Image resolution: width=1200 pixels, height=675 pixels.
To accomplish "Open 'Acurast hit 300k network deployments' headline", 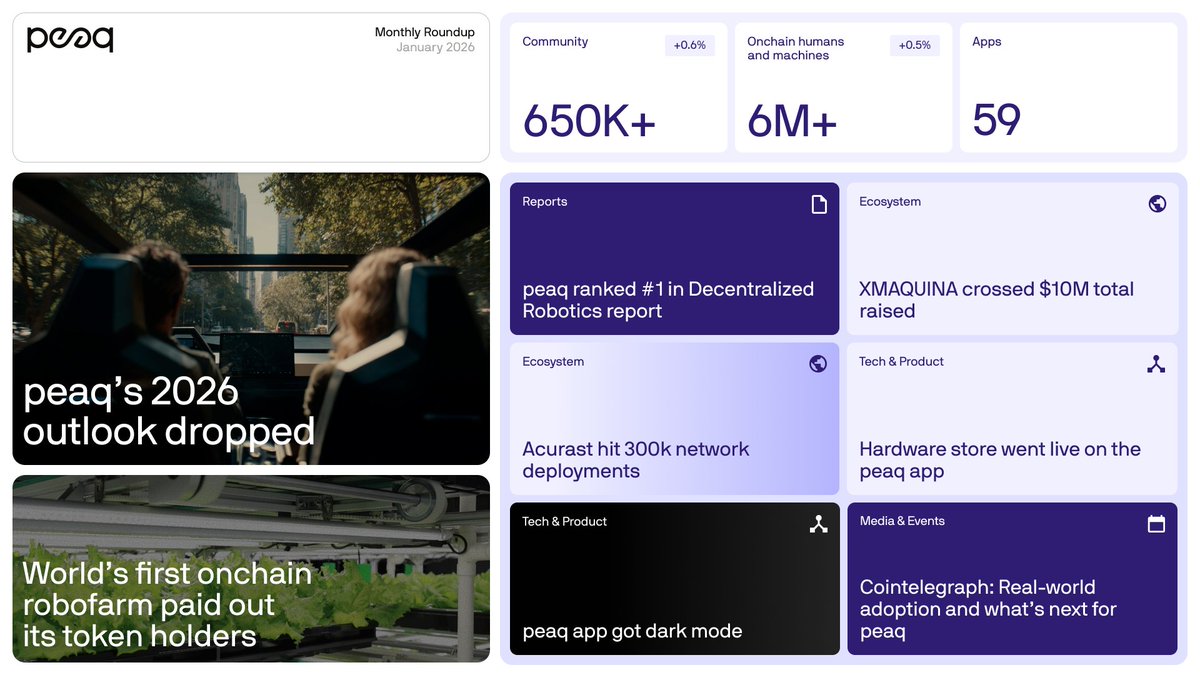I will [635, 460].
